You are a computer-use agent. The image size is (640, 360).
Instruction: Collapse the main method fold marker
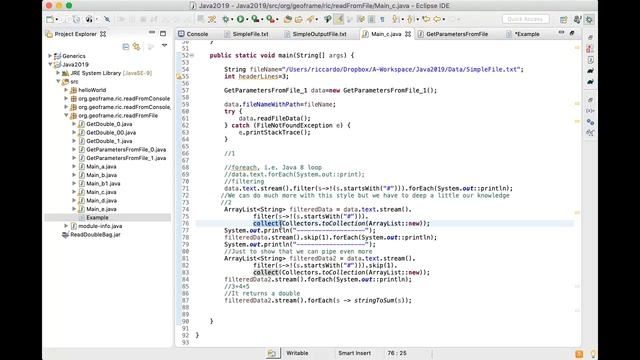coord(192,55)
